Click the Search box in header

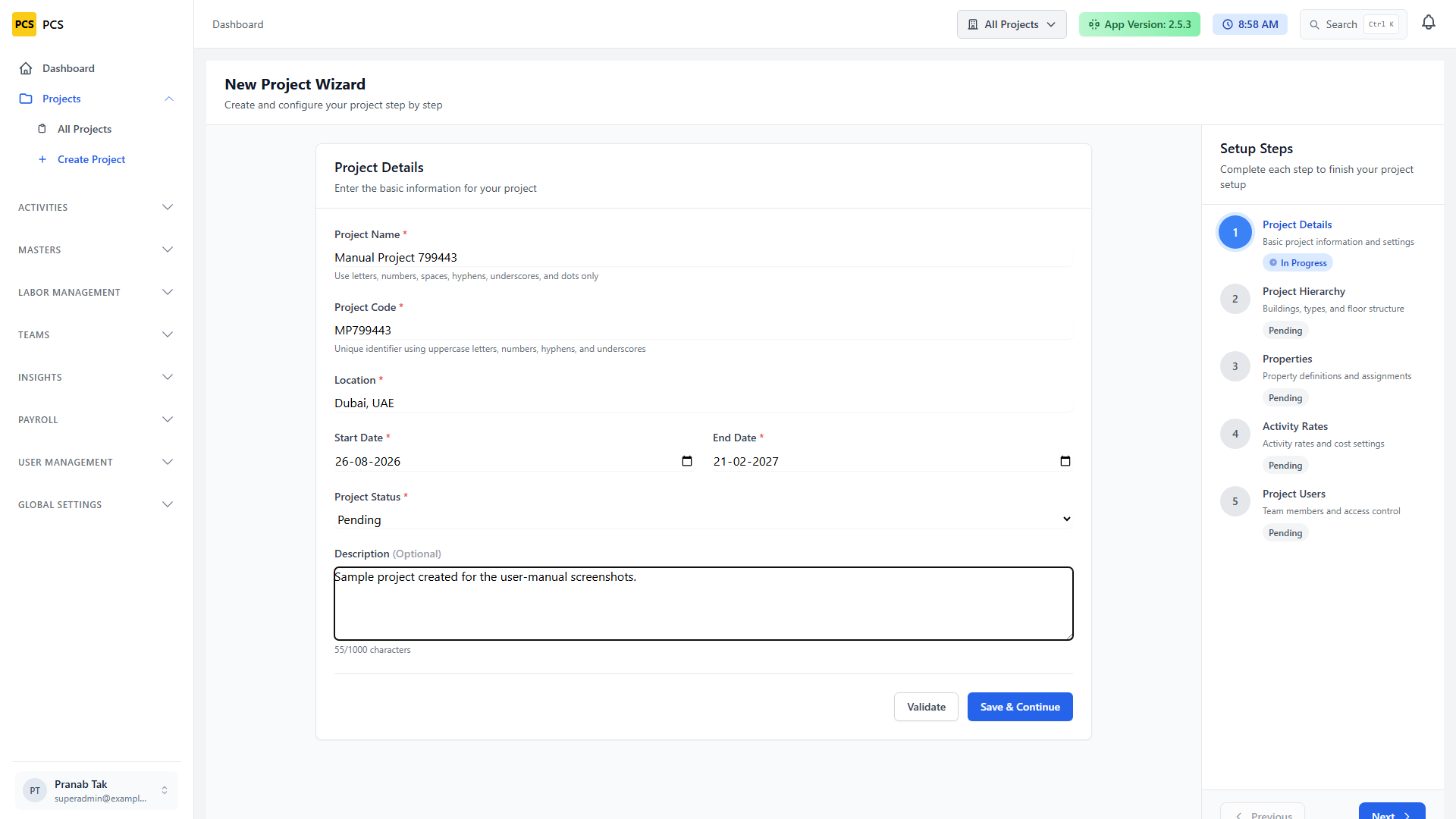point(1353,24)
